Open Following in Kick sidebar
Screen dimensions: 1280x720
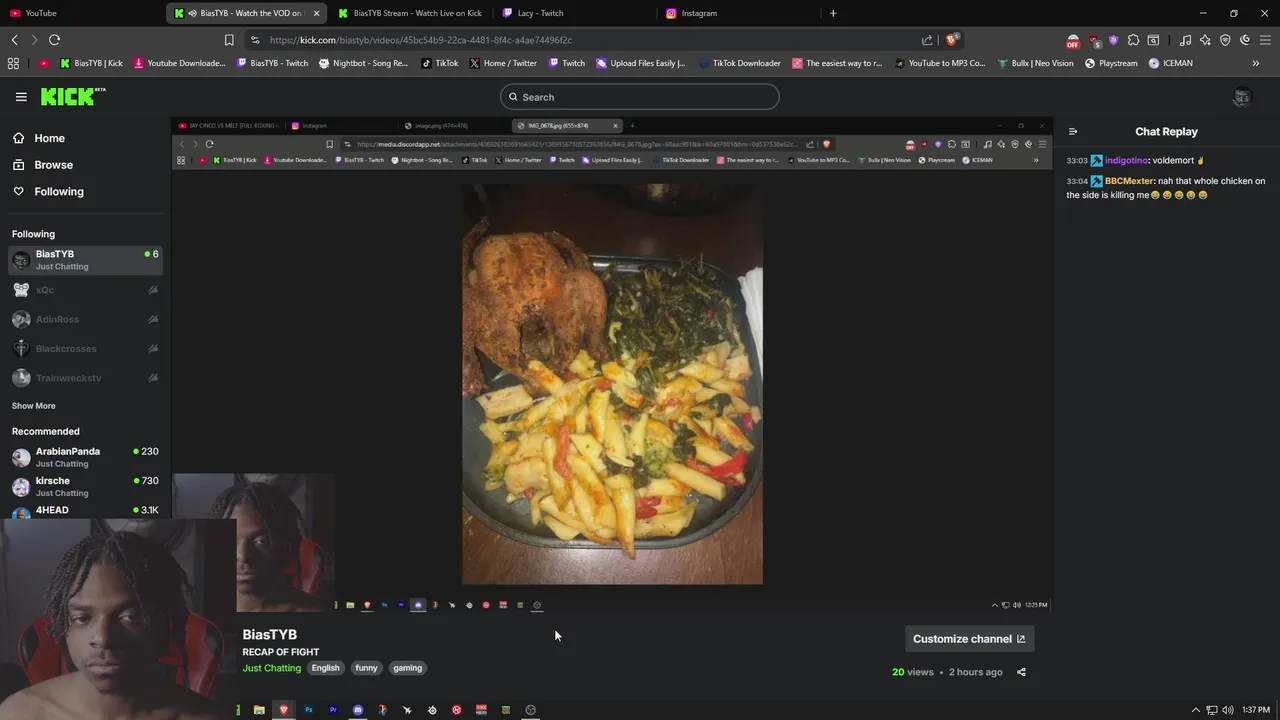tap(48, 191)
